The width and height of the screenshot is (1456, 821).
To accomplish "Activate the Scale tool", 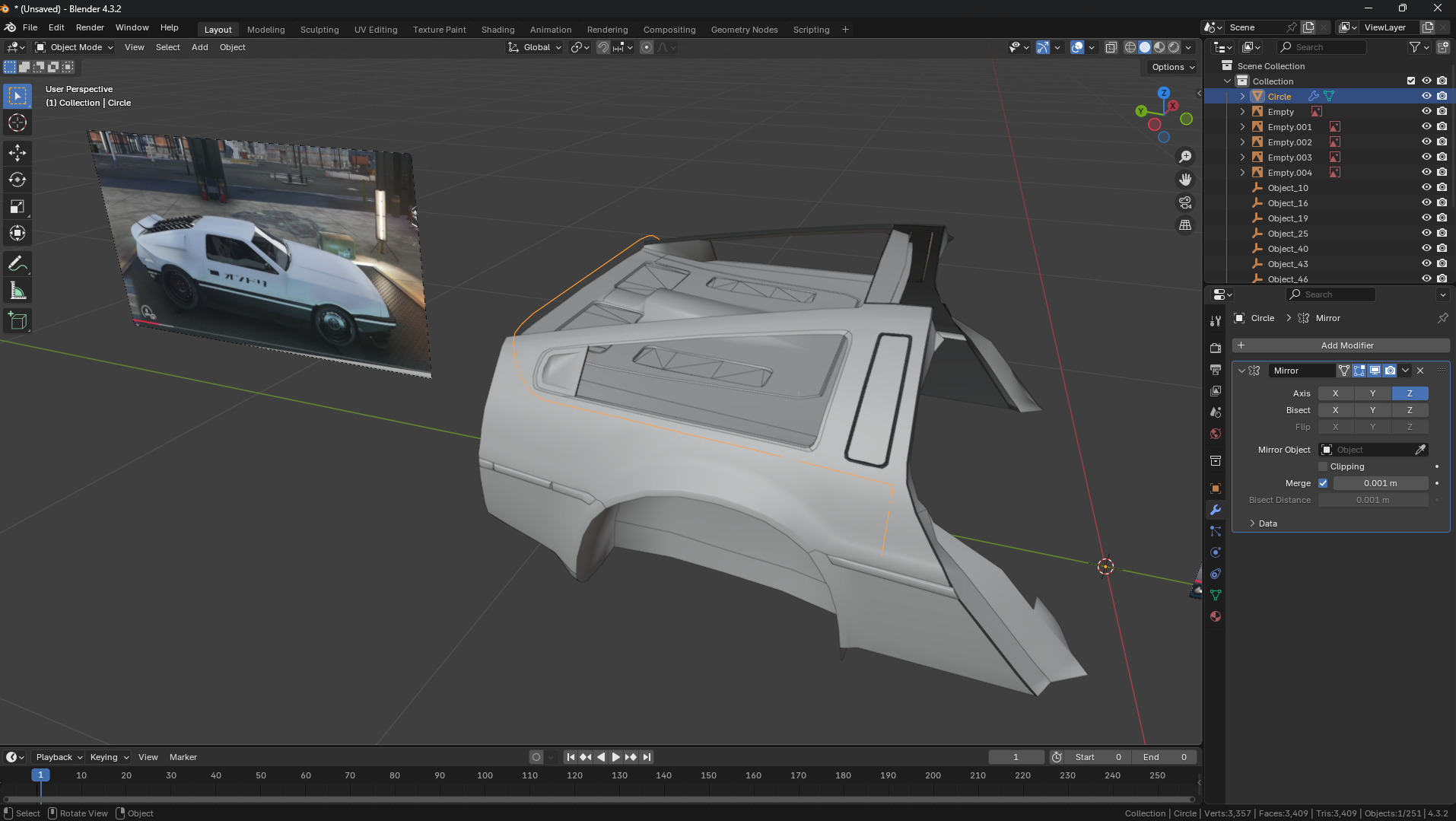I will click(x=17, y=207).
